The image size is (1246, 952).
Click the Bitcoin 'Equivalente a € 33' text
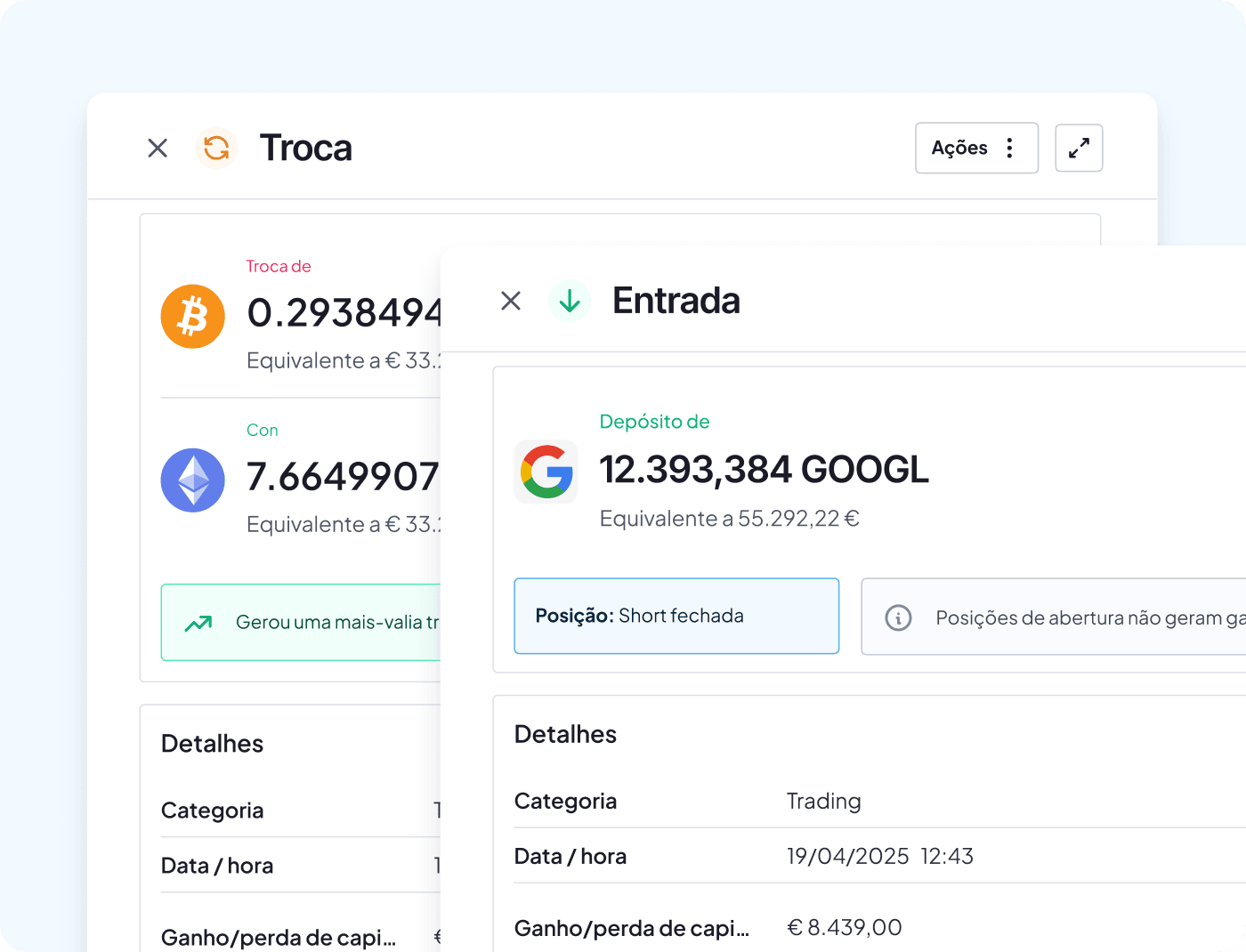click(x=344, y=360)
